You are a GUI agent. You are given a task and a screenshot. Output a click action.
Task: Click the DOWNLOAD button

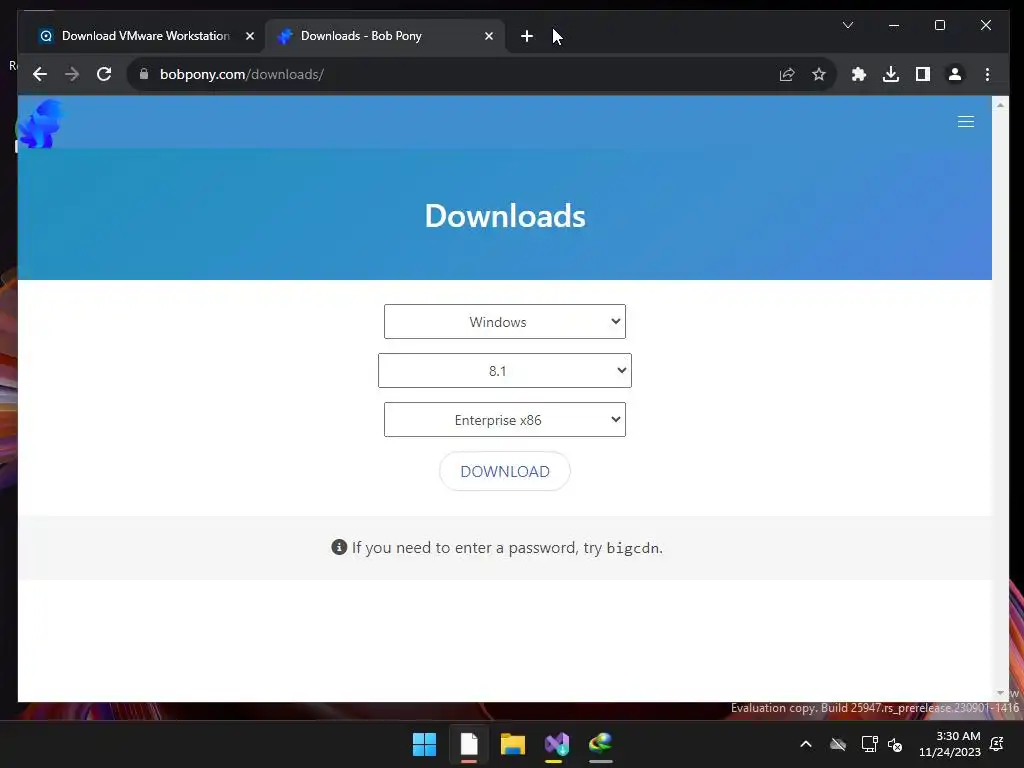505,471
